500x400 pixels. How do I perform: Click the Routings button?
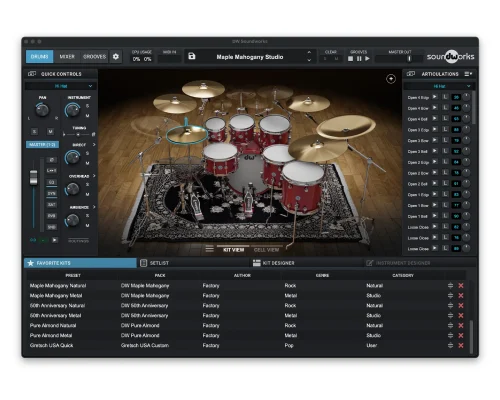coord(78,240)
